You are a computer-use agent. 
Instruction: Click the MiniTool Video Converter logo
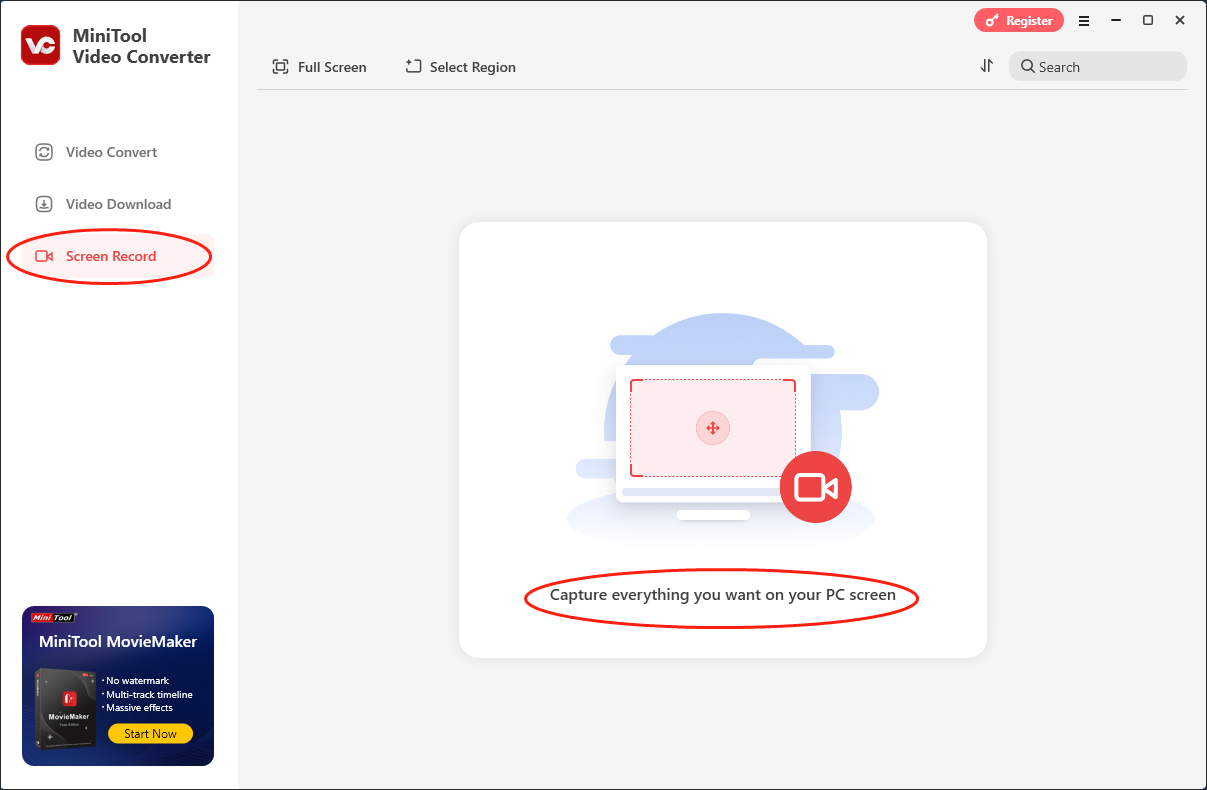point(40,45)
